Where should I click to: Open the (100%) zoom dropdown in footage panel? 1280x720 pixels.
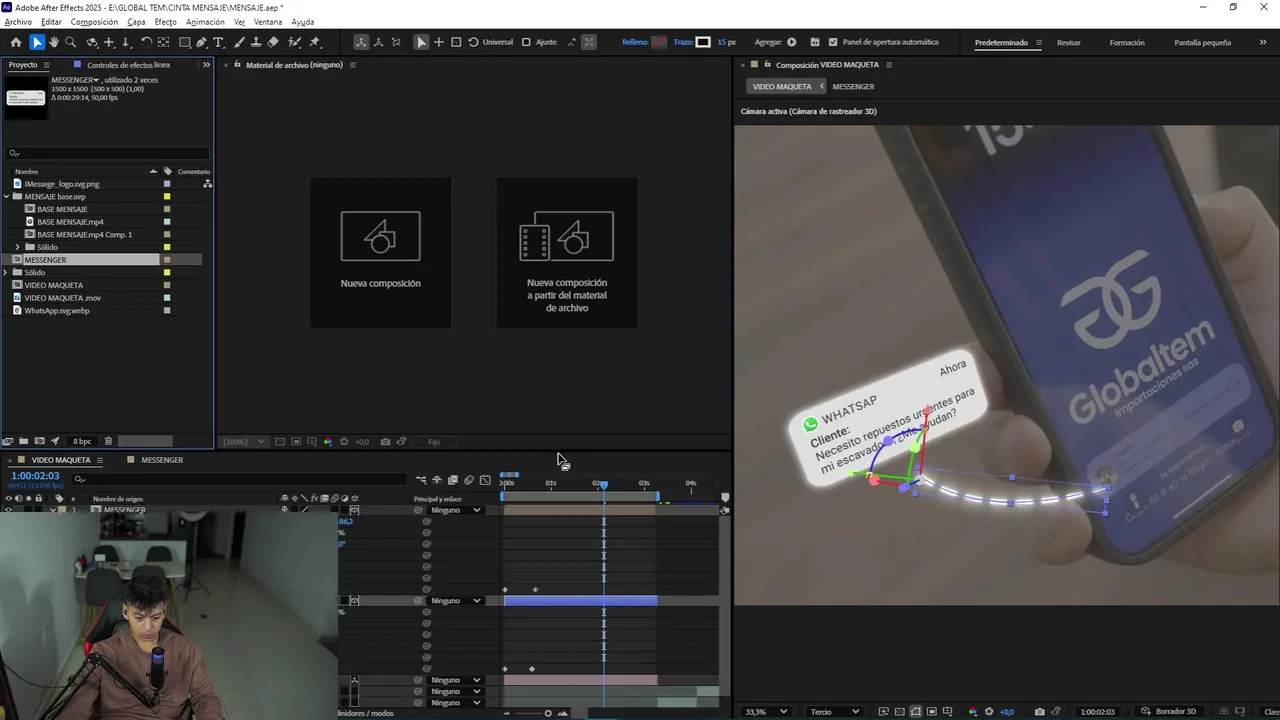pos(244,441)
